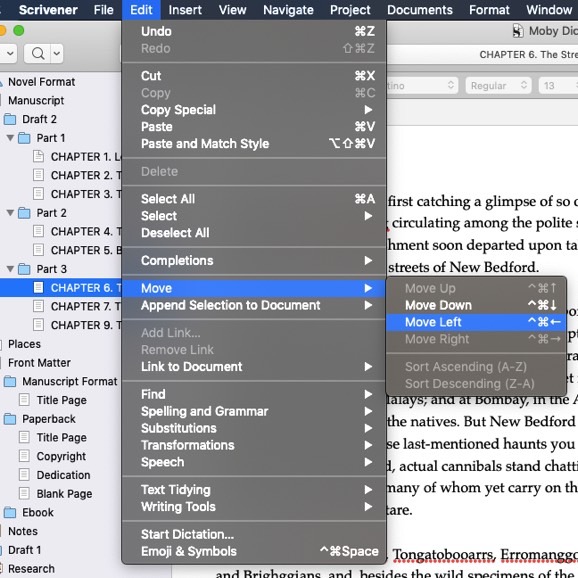The width and height of the screenshot is (578, 578).
Task: Choose Cut from the Edit menu
Action: [x=254, y=76]
